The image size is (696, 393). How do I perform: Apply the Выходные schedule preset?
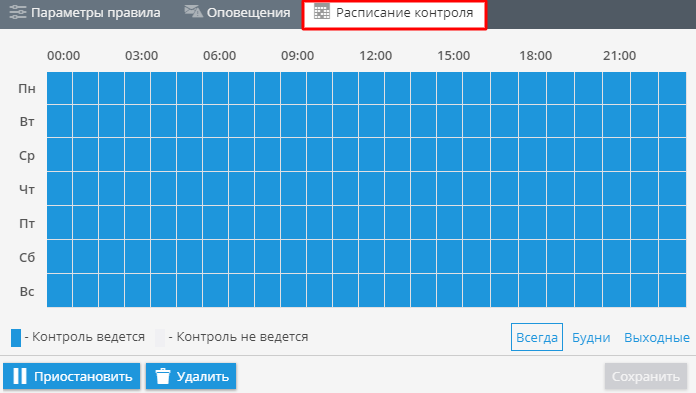click(x=656, y=337)
